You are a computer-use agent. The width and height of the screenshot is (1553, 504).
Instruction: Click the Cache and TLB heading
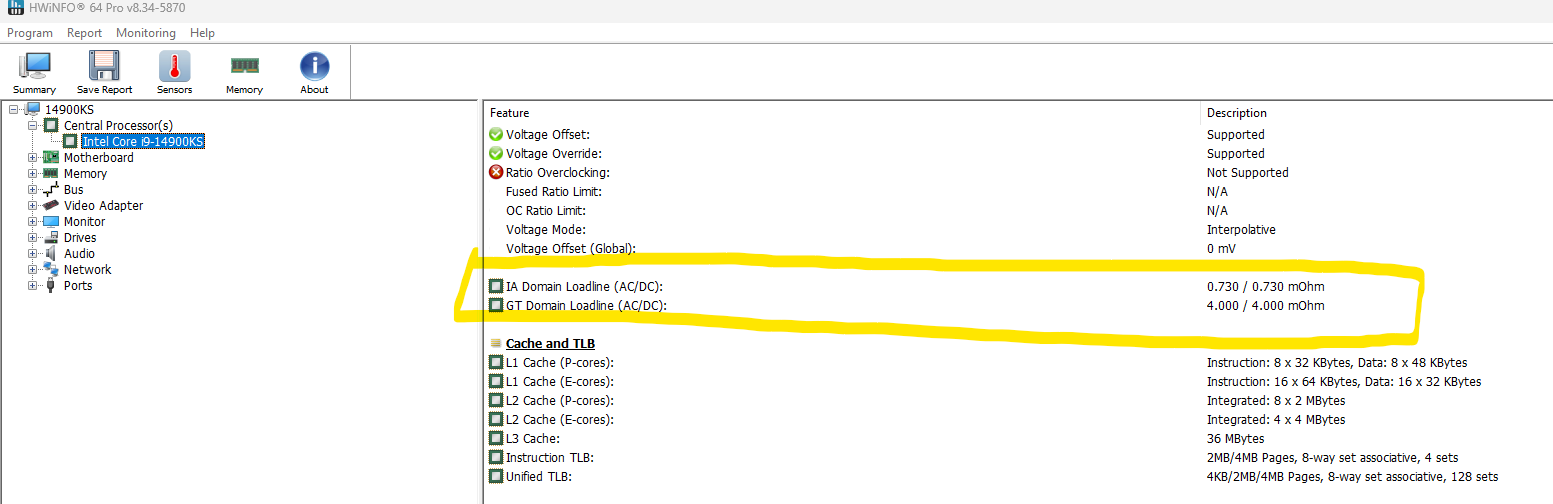[550, 343]
